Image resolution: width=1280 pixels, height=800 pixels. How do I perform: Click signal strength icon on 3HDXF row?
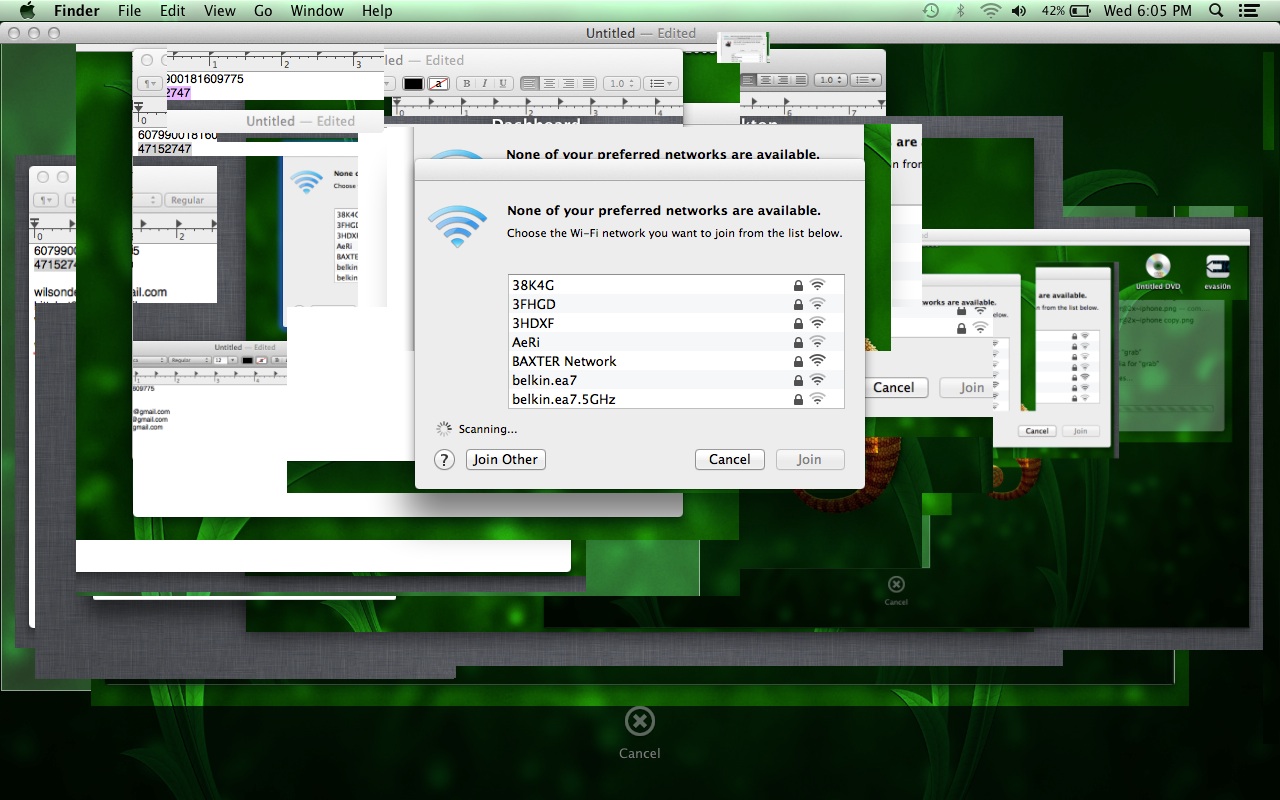(817, 323)
